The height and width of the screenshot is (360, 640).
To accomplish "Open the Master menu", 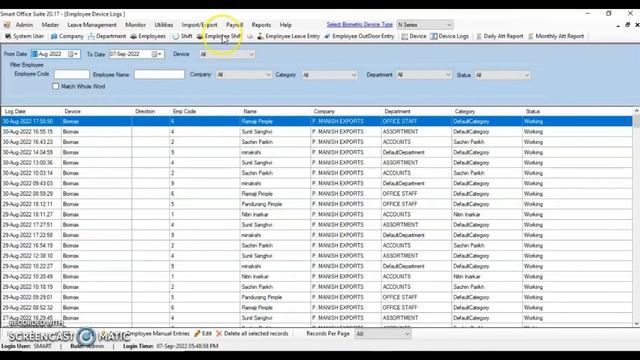I will coord(50,25).
